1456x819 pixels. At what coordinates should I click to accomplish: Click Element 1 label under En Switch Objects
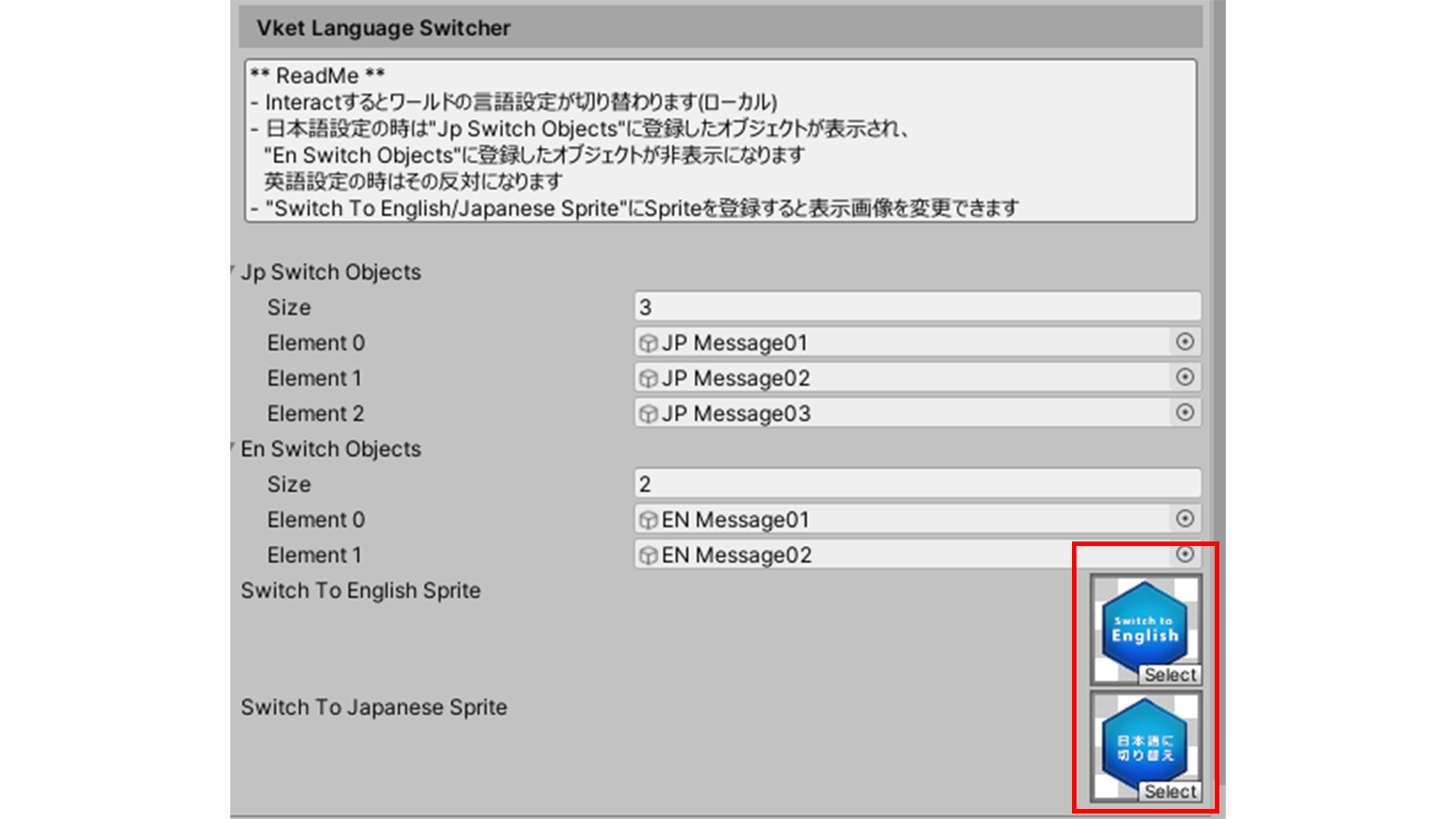314,555
